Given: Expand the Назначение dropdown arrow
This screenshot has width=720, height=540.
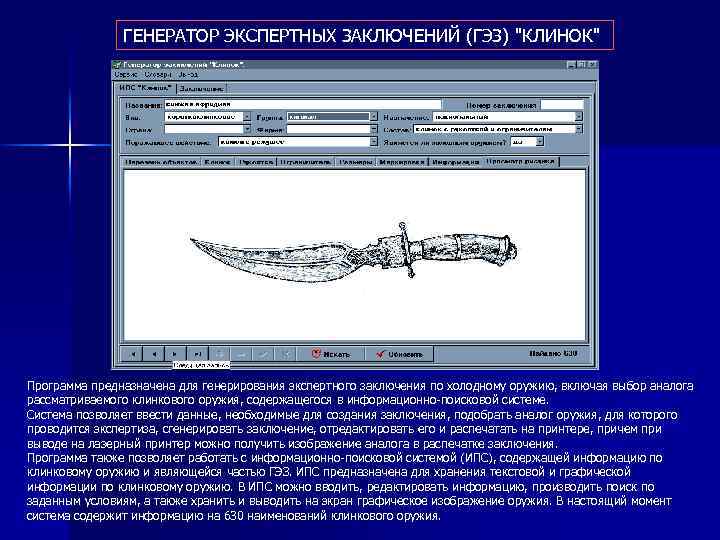Looking at the screenshot, I should [579, 117].
